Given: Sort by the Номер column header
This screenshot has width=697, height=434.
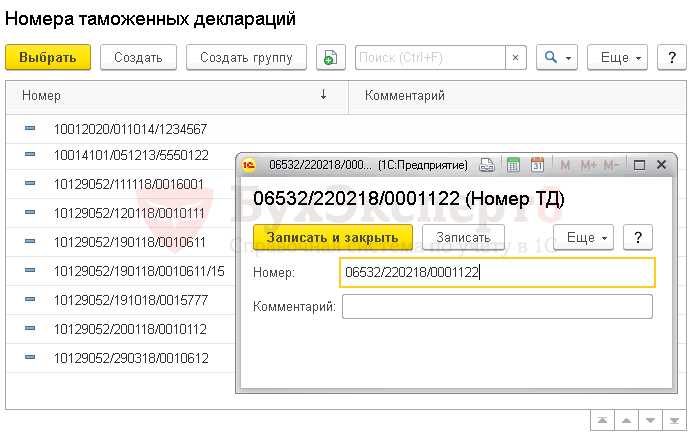Looking at the screenshot, I should tap(177, 96).
